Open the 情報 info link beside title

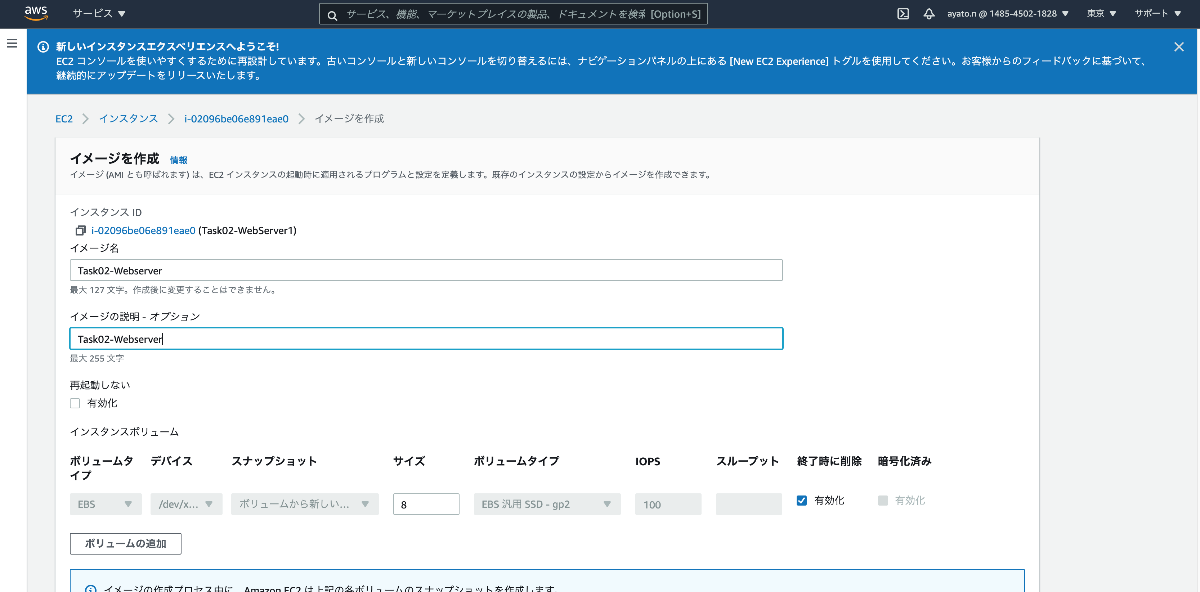178,160
